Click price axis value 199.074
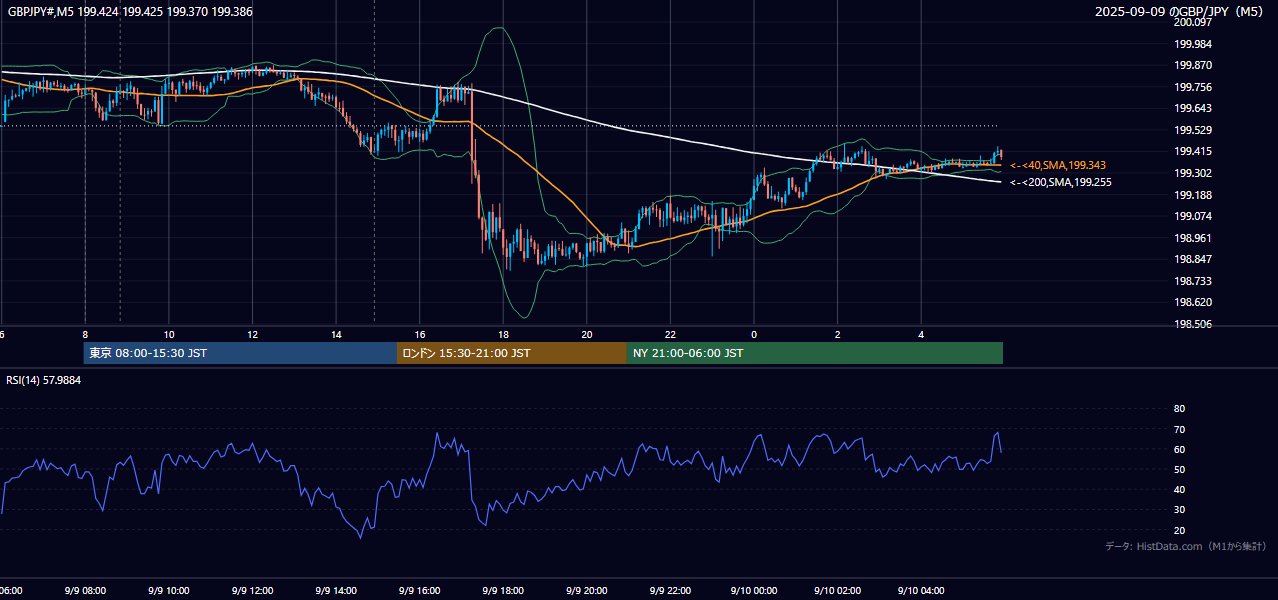The width and height of the screenshot is (1278, 600). [x=1193, y=216]
